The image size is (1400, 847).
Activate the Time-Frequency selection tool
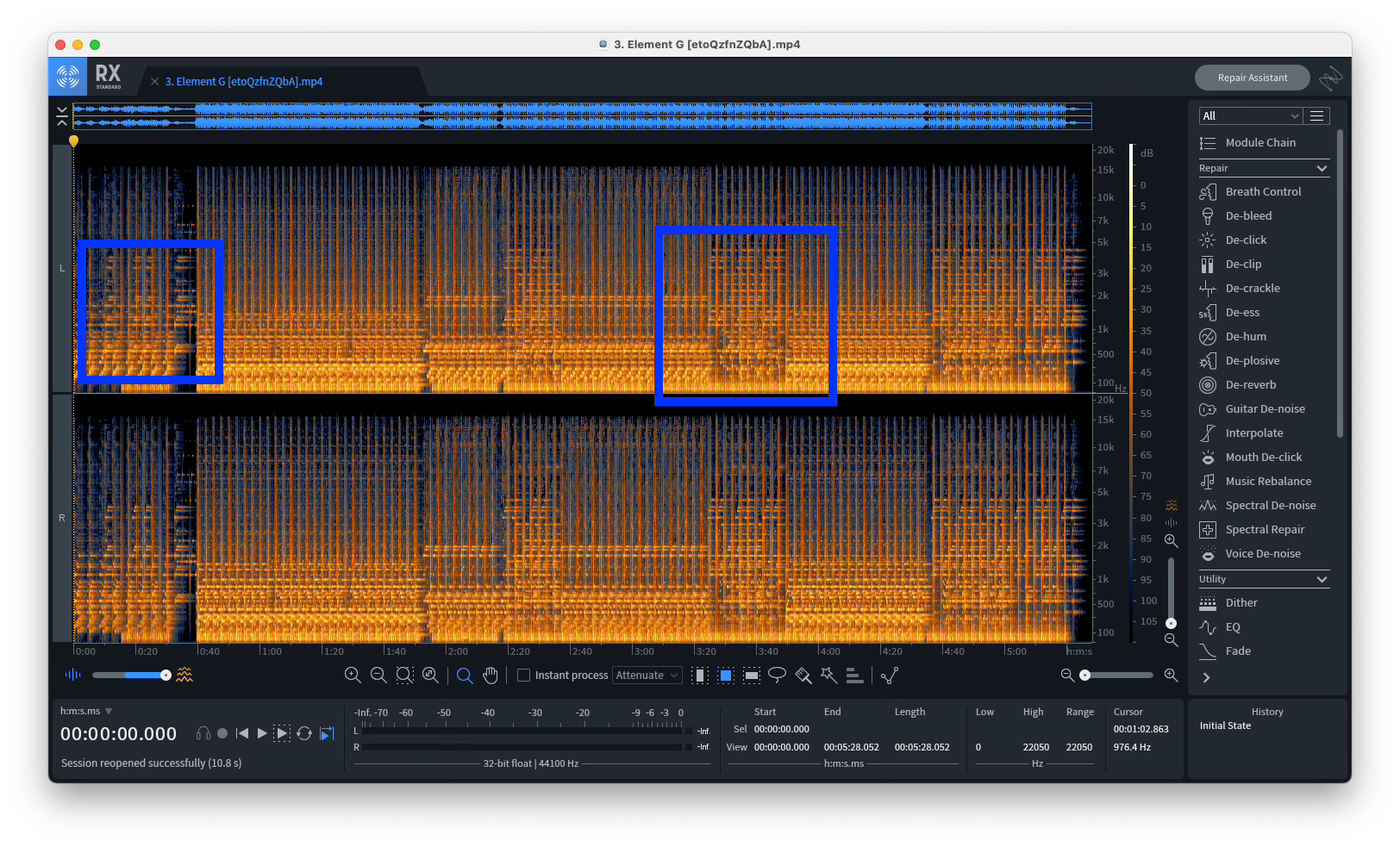coord(726,676)
